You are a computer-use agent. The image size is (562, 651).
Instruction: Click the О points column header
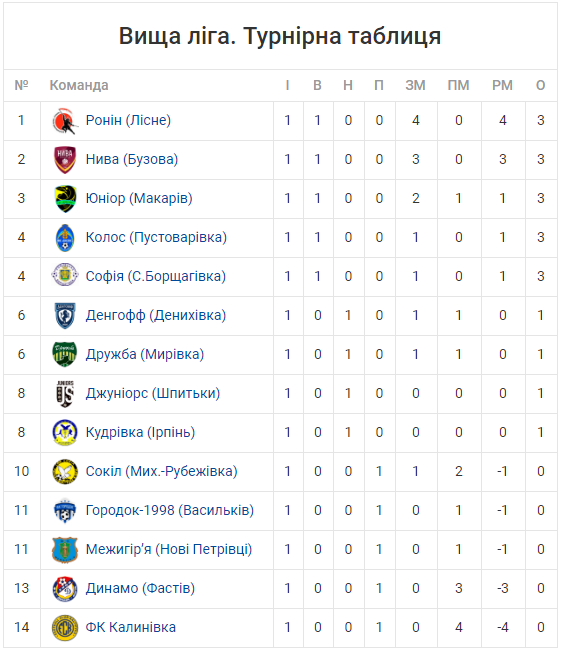point(540,86)
